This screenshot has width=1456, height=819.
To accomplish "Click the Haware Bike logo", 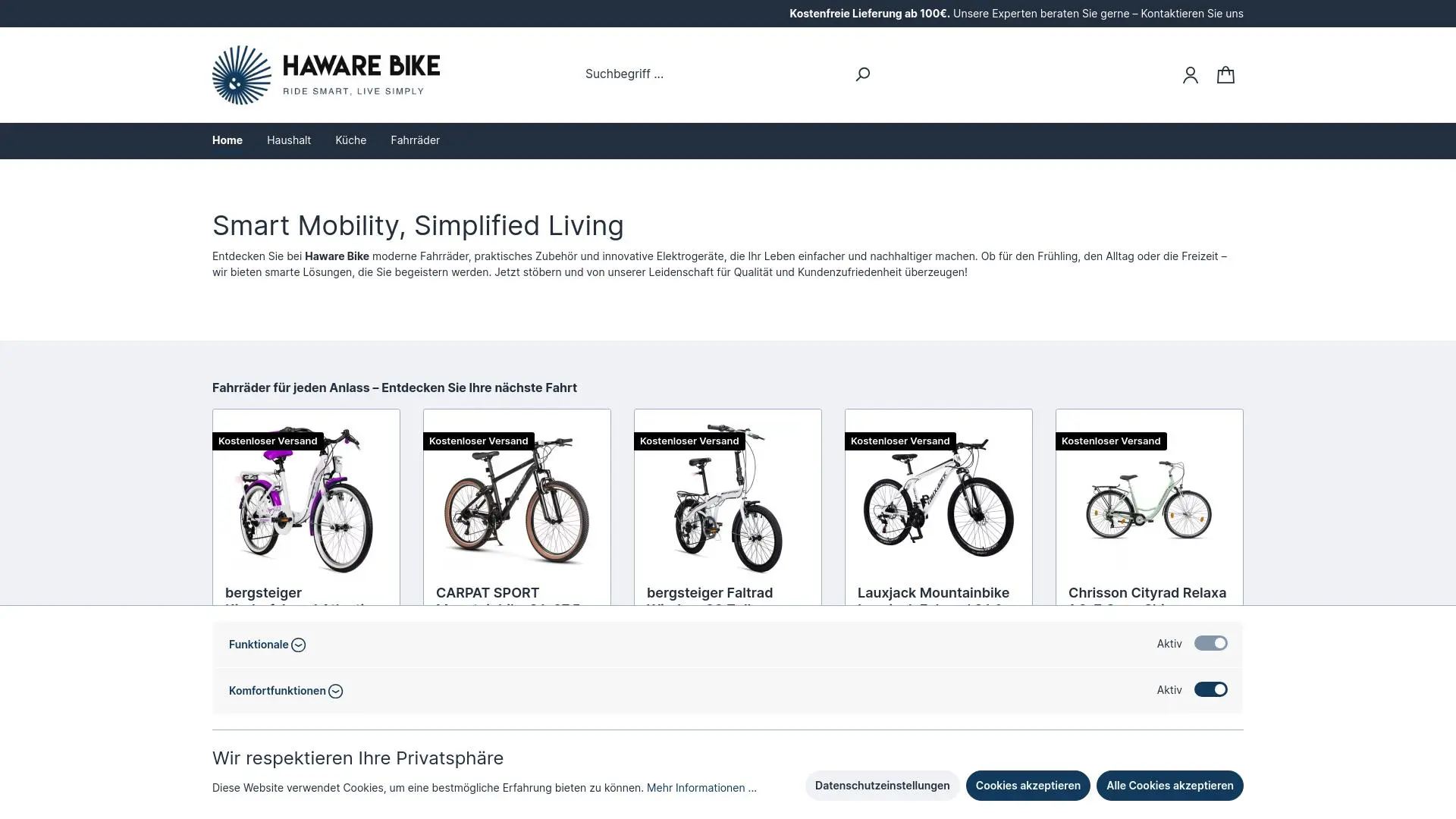I will (x=326, y=74).
